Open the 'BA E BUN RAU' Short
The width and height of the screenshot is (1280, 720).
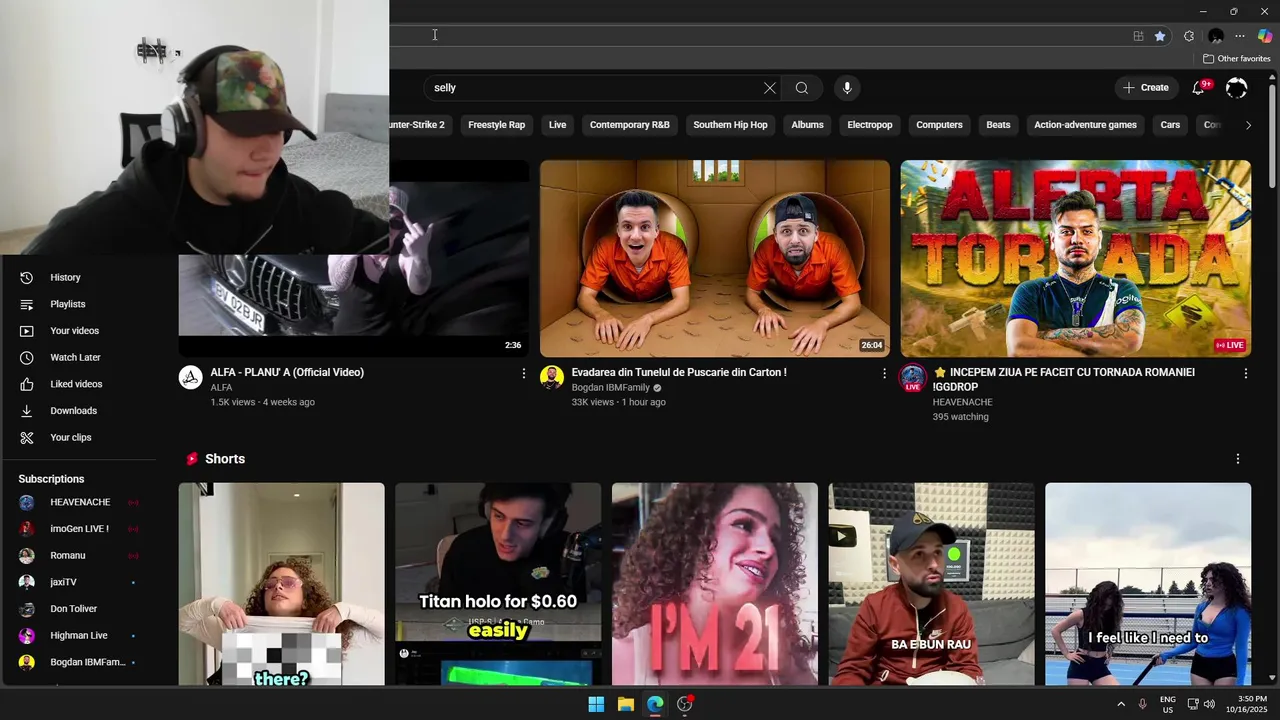(932, 584)
